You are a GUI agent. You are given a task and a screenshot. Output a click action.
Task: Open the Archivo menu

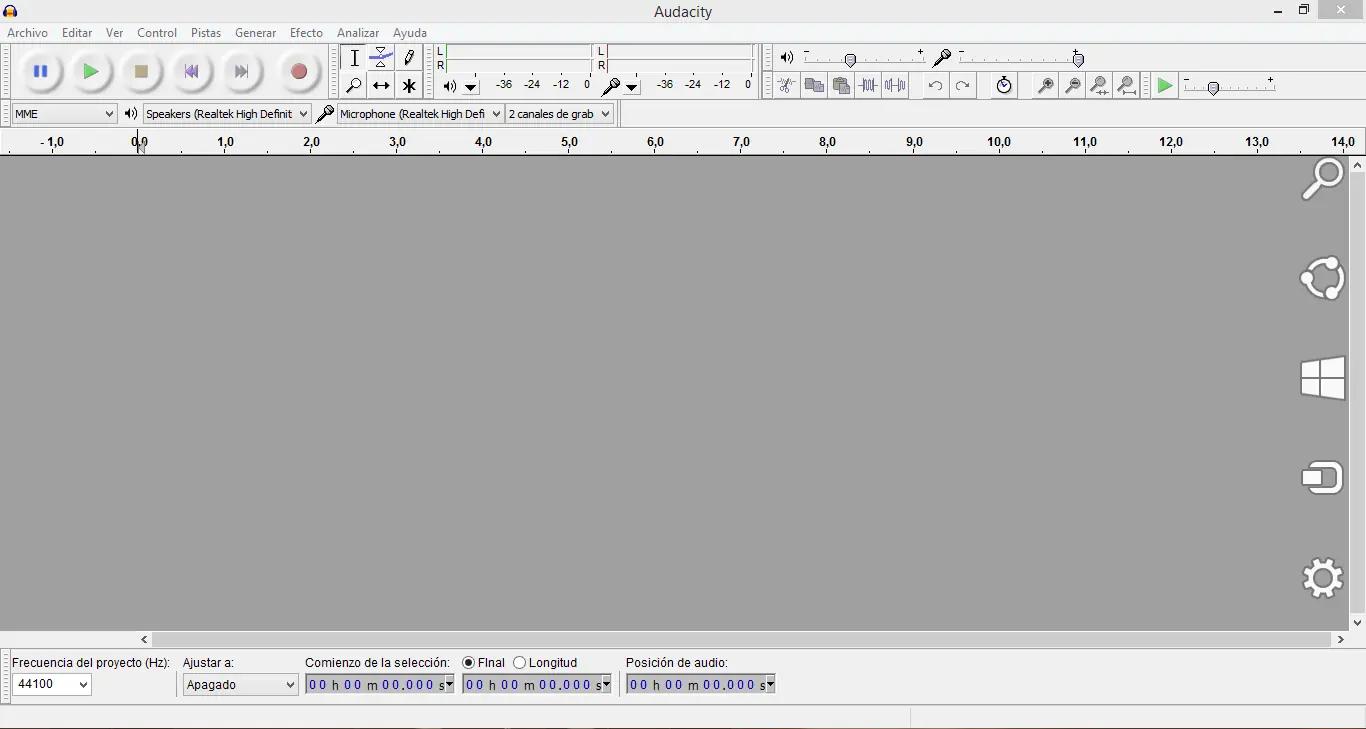coord(27,33)
